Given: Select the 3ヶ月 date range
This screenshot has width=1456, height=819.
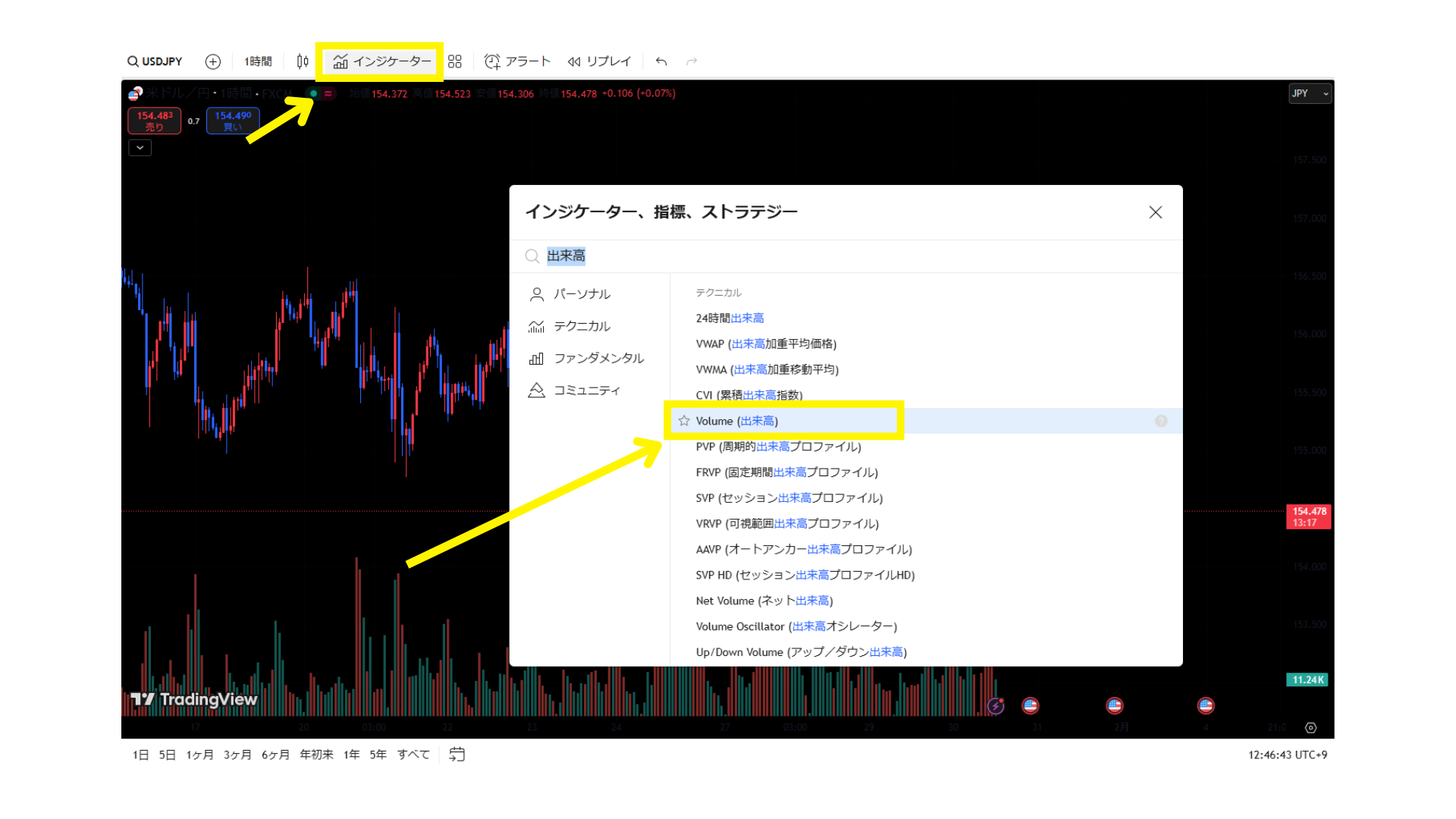Looking at the screenshot, I should click(237, 755).
